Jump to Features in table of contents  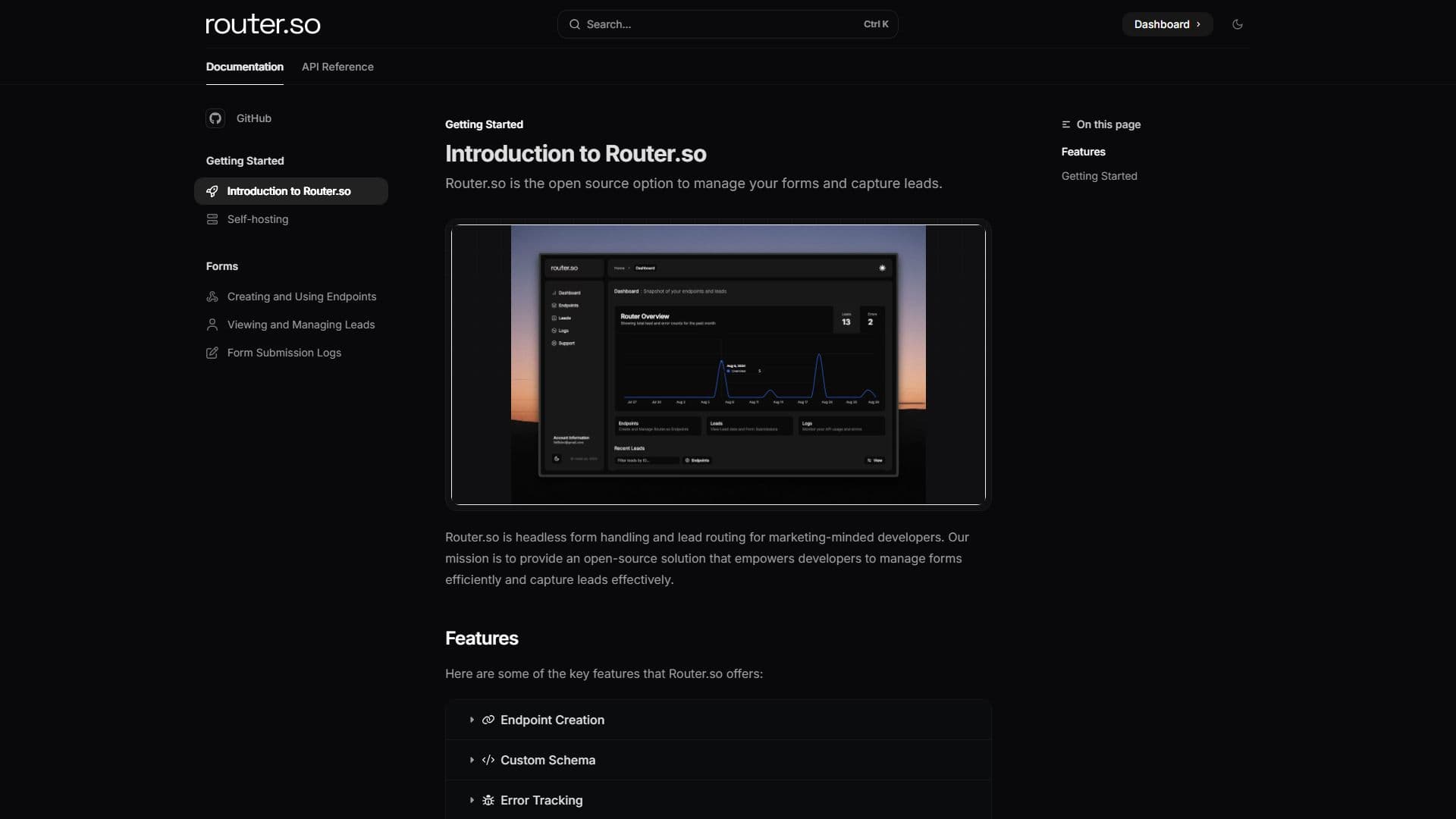(1083, 152)
